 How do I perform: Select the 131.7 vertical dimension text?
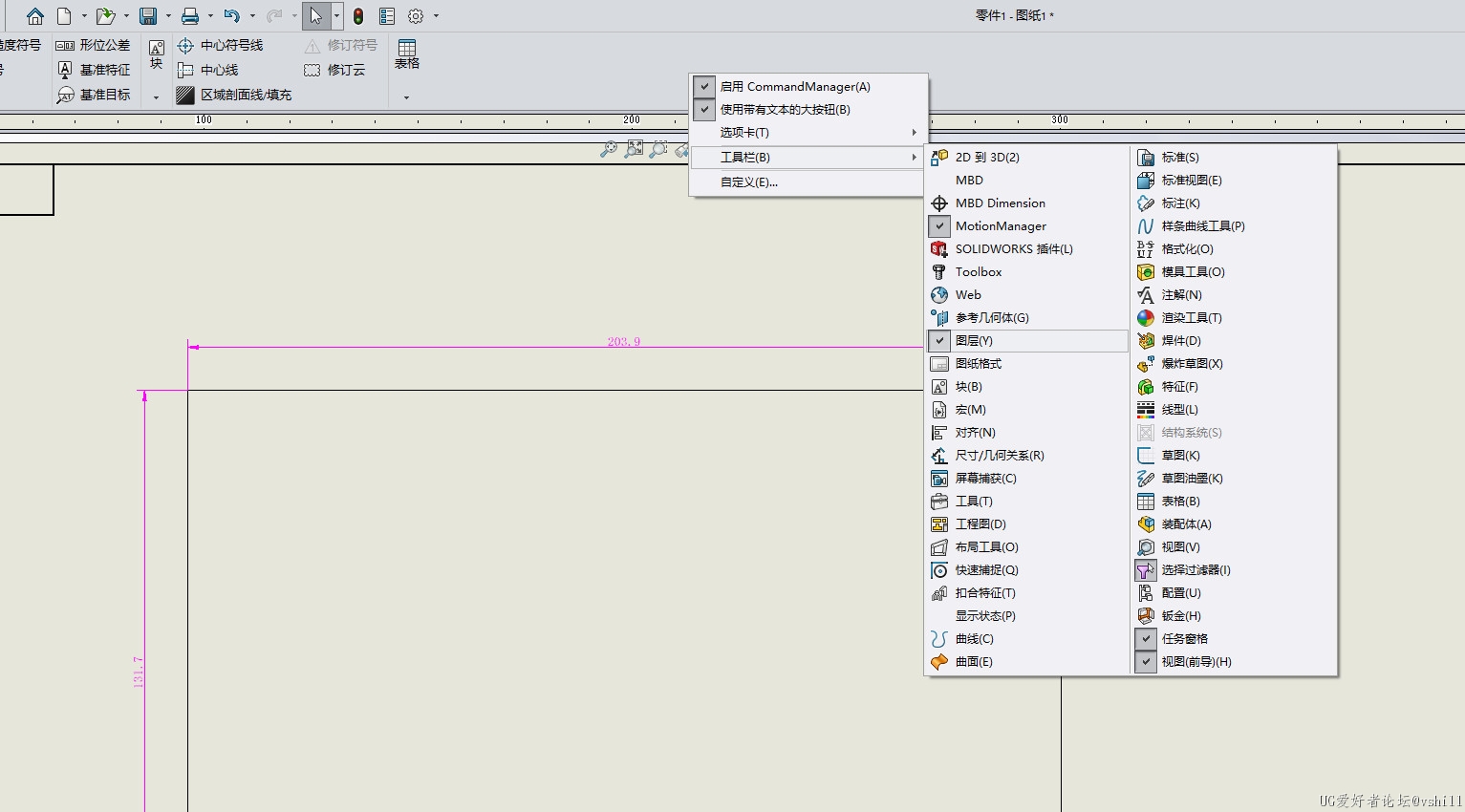pos(138,672)
